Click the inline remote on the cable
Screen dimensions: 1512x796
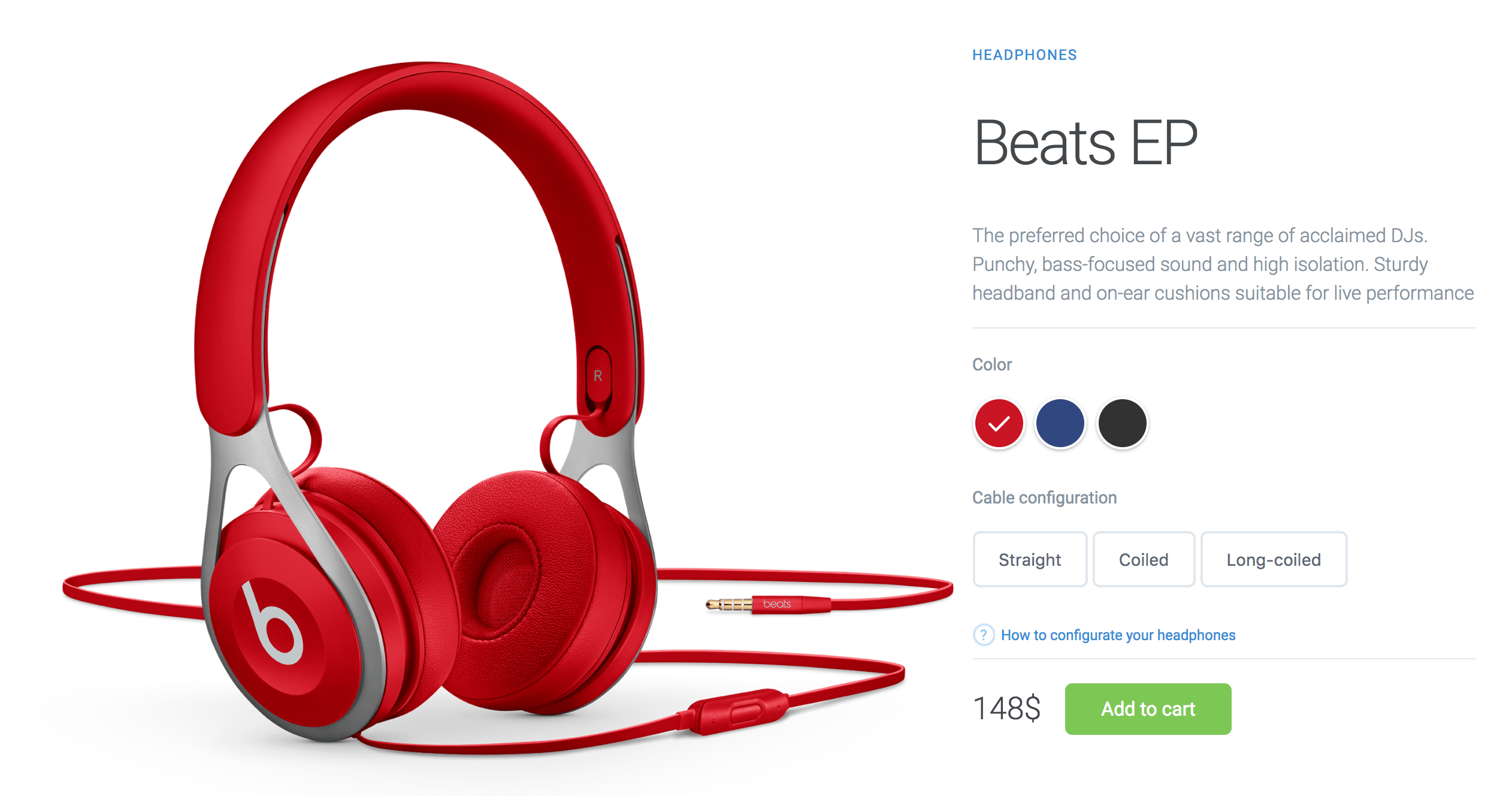pyautogui.click(x=733, y=711)
